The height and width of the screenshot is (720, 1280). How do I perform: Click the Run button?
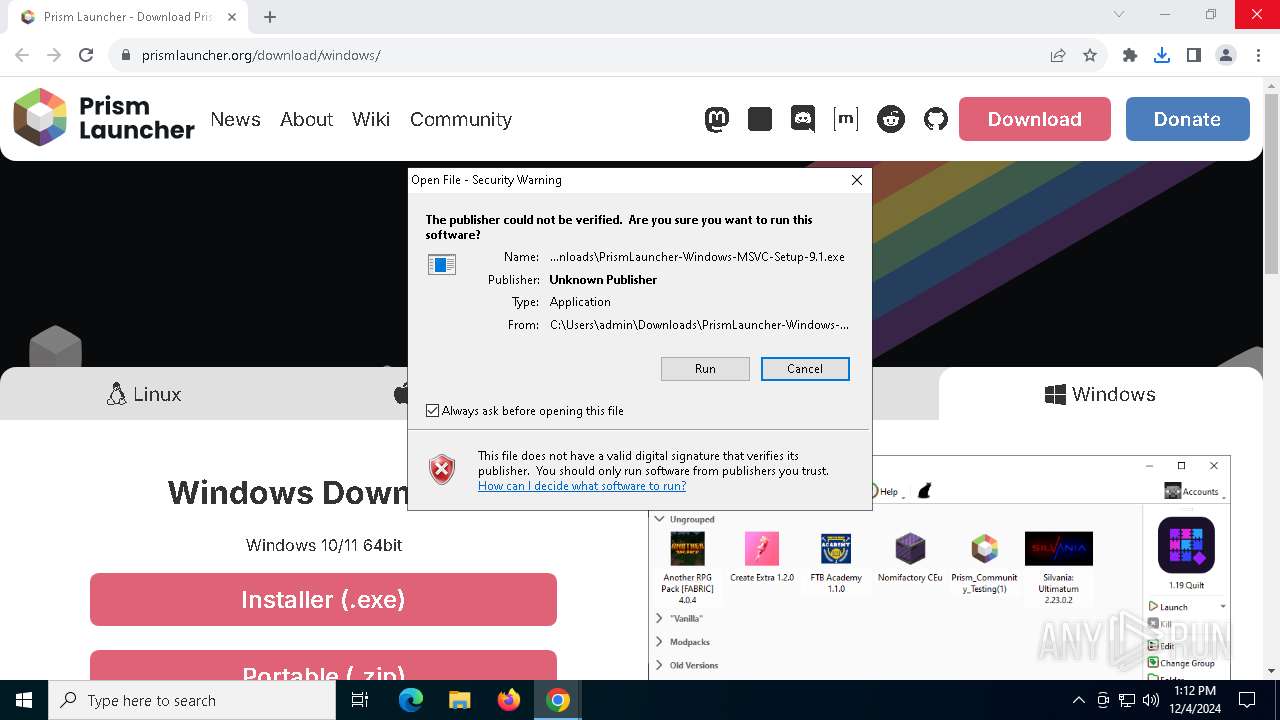click(705, 369)
